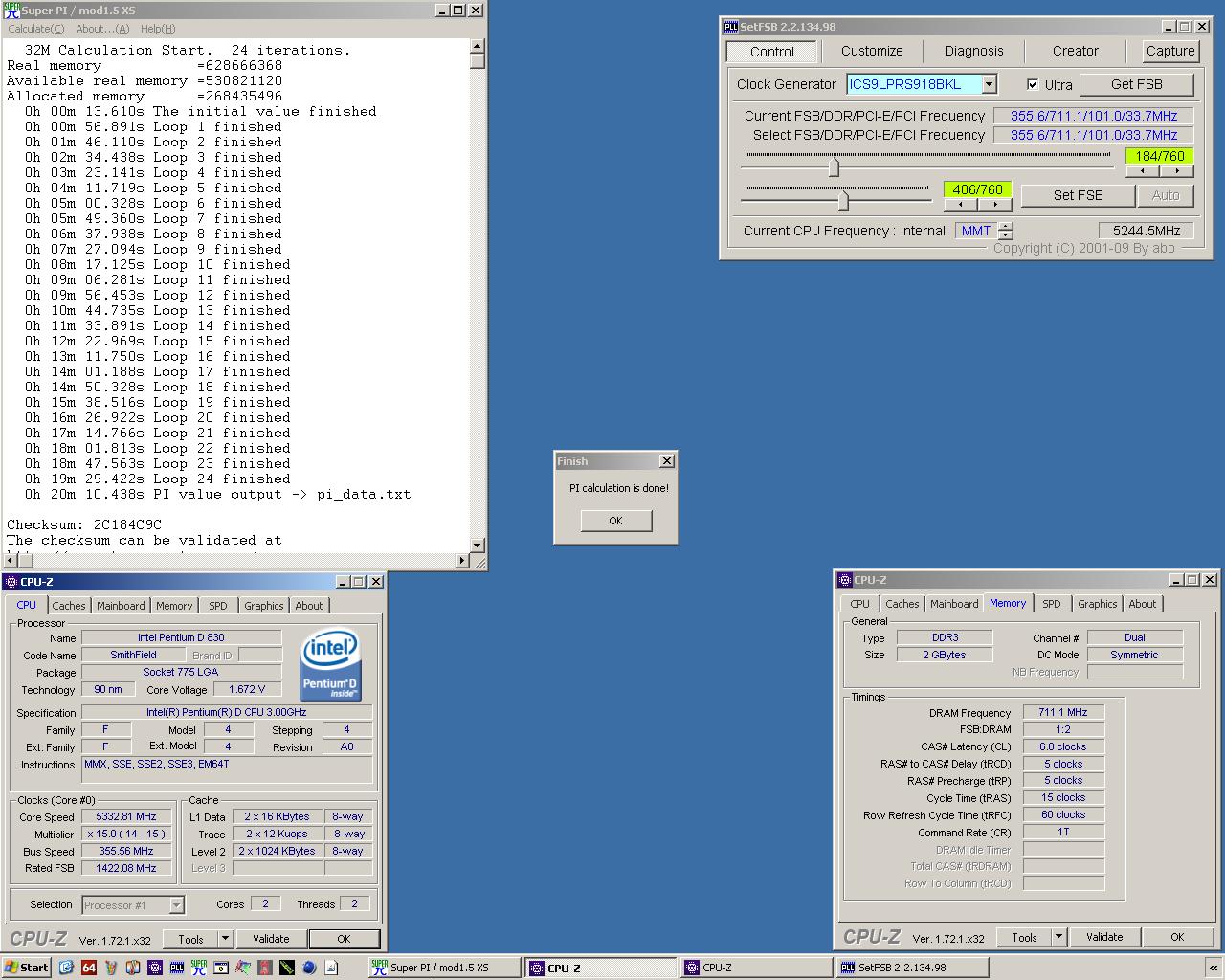The width and height of the screenshot is (1225, 980).
Task: Click the SetFSB title bar PLL icon
Action: [x=731, y=27]
